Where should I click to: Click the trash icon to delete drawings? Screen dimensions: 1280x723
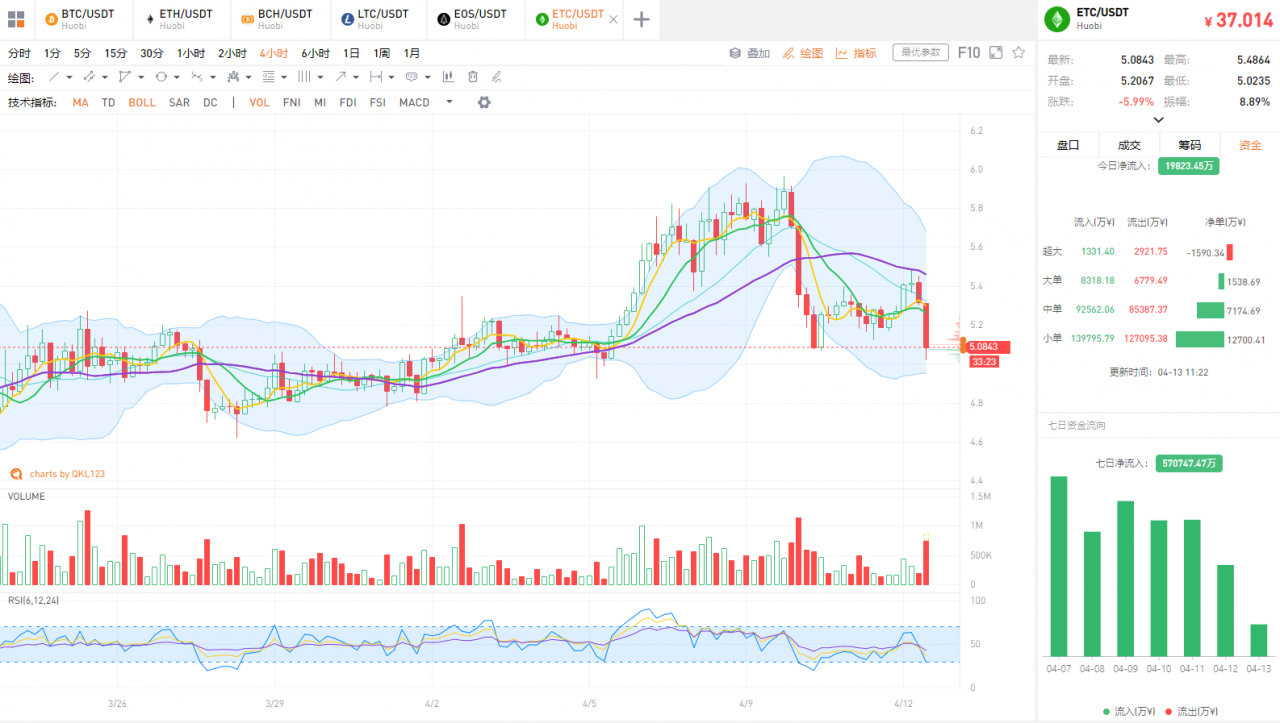(x=473, y=77)
